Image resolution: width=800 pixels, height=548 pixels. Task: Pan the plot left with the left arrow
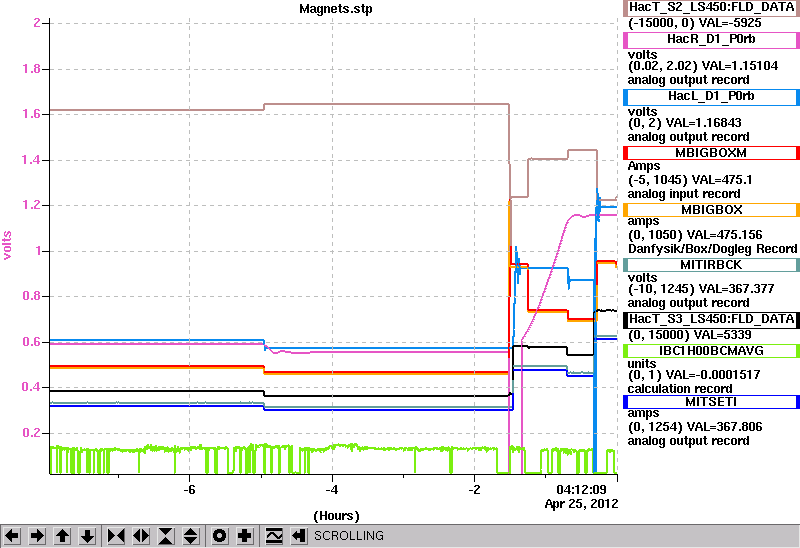12,536
